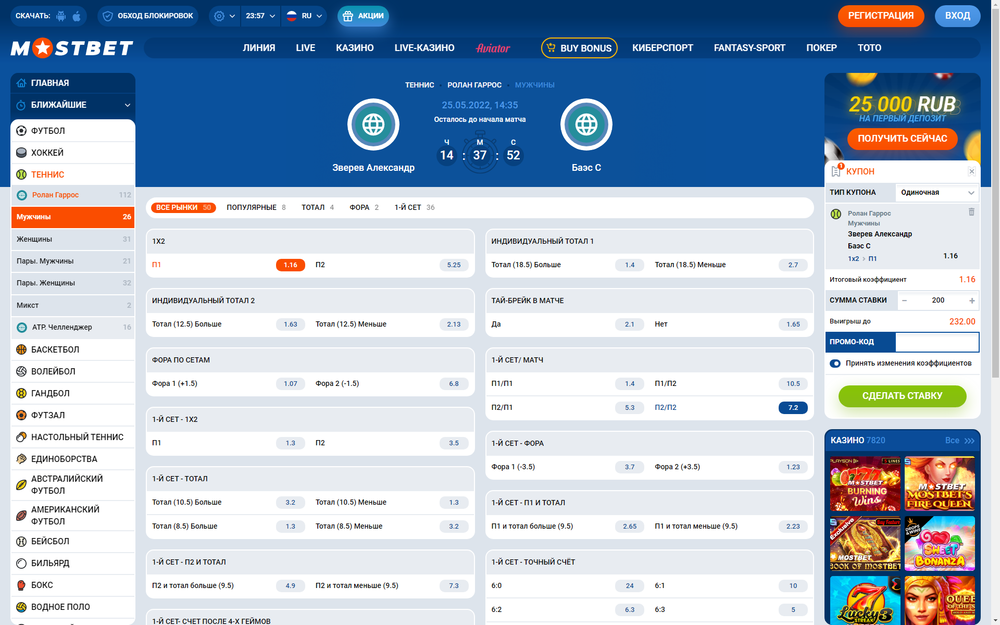
Task: Open the 23:57 time zone dropdown
Action: [x=261, y=16]
